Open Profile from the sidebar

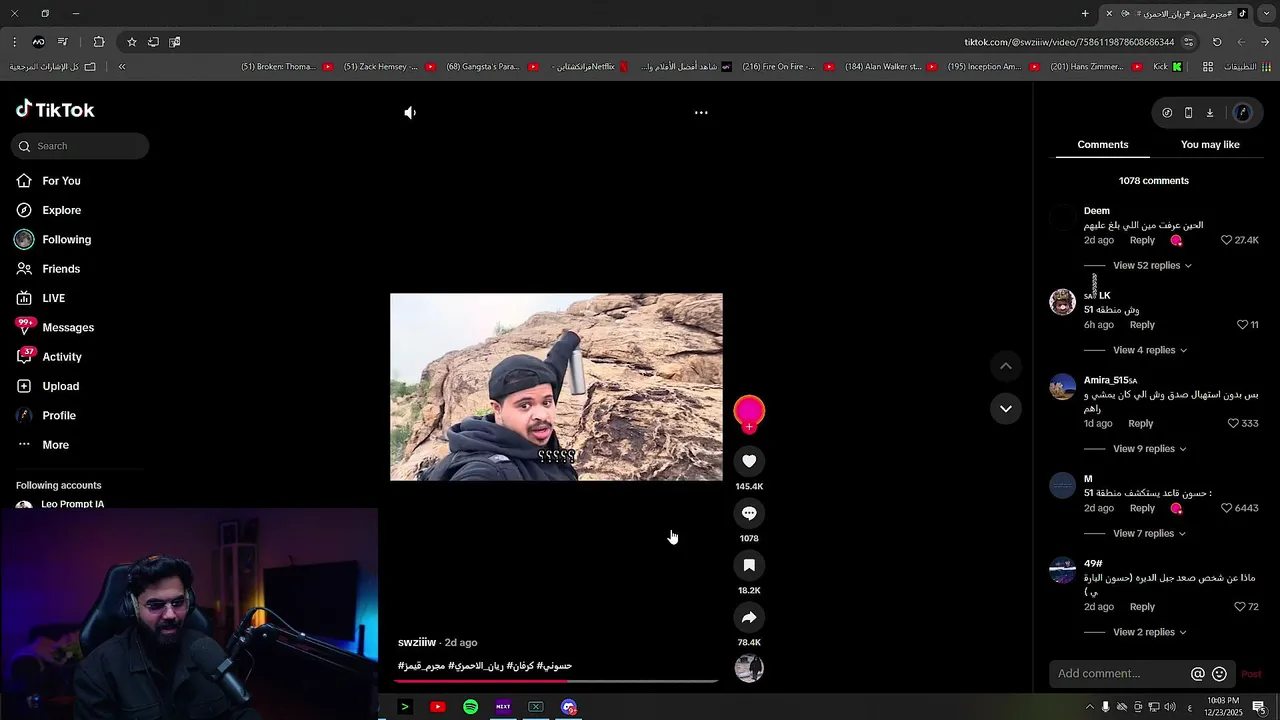coord(59,415)
